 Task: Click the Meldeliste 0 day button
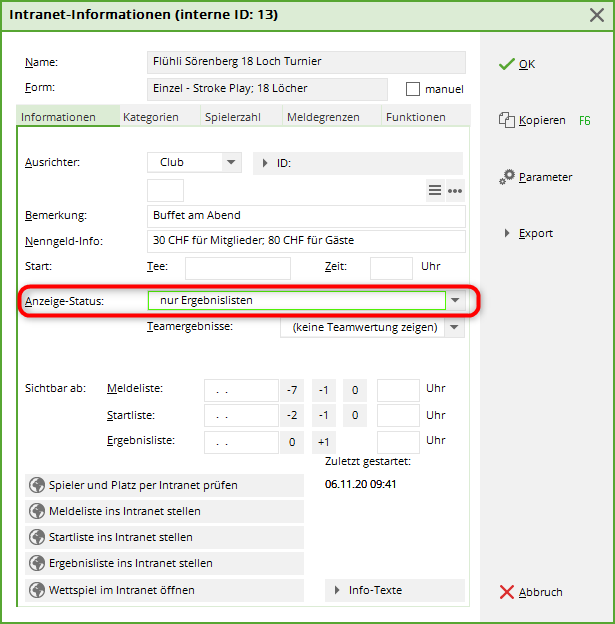355,390
